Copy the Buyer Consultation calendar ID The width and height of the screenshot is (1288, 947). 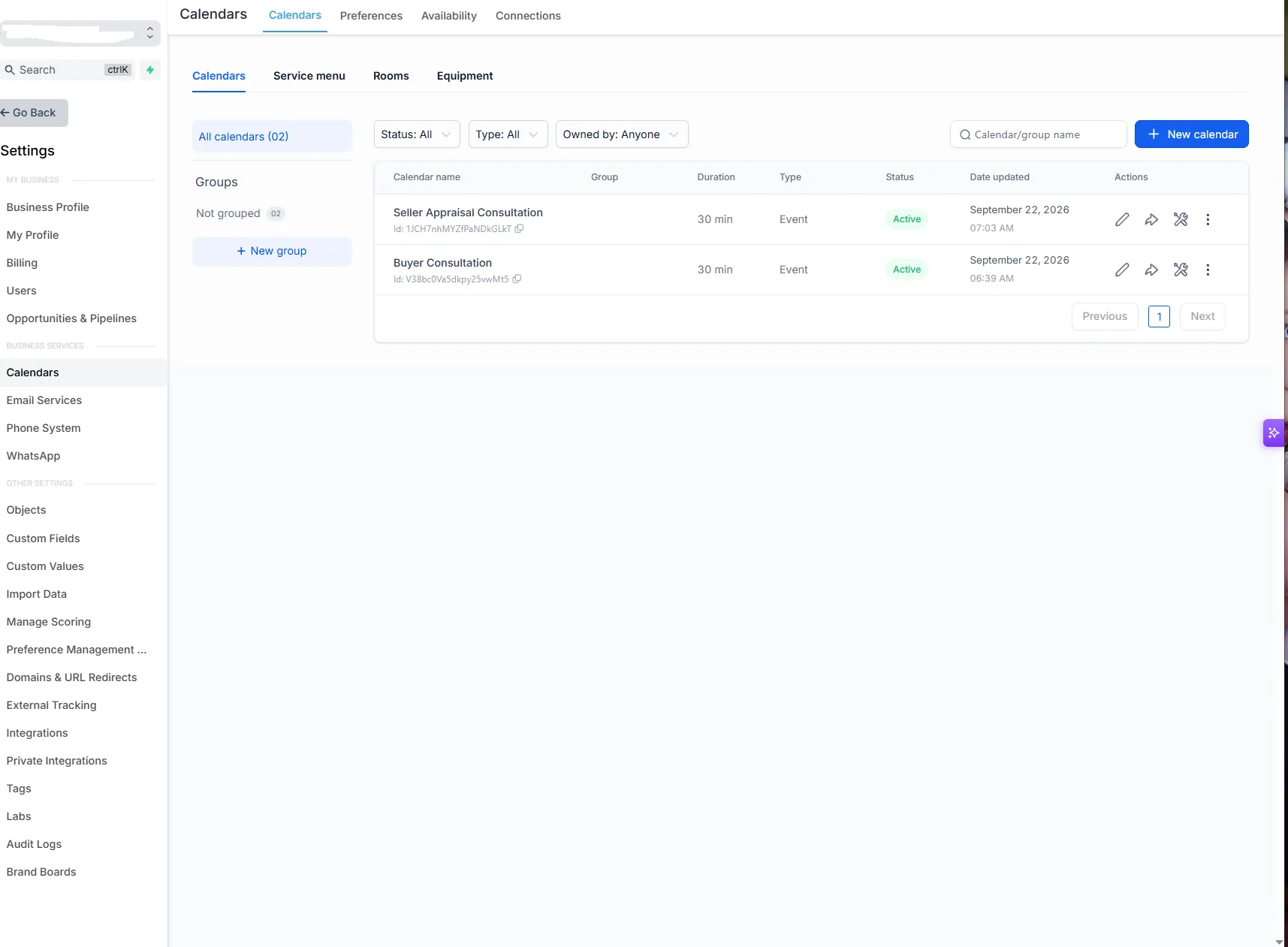tap(517, 279)
